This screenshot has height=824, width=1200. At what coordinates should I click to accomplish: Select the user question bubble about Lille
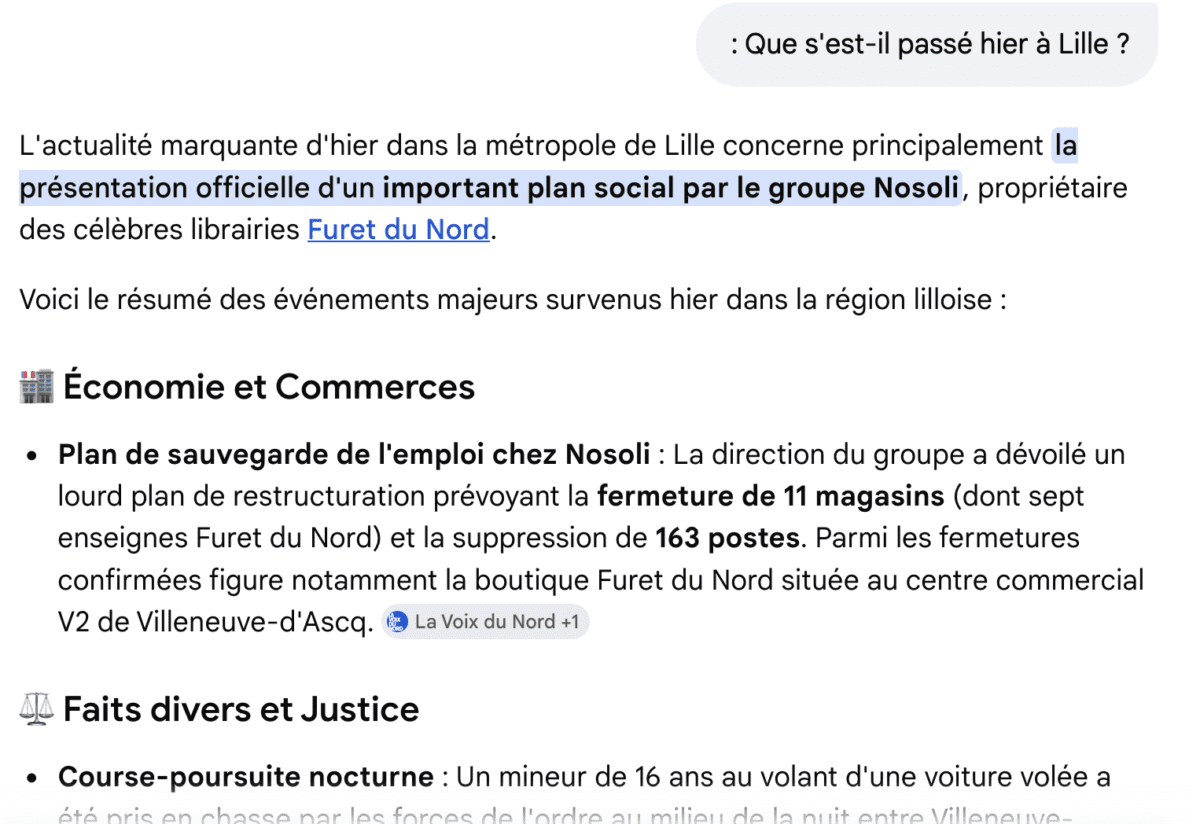[927, 44]
